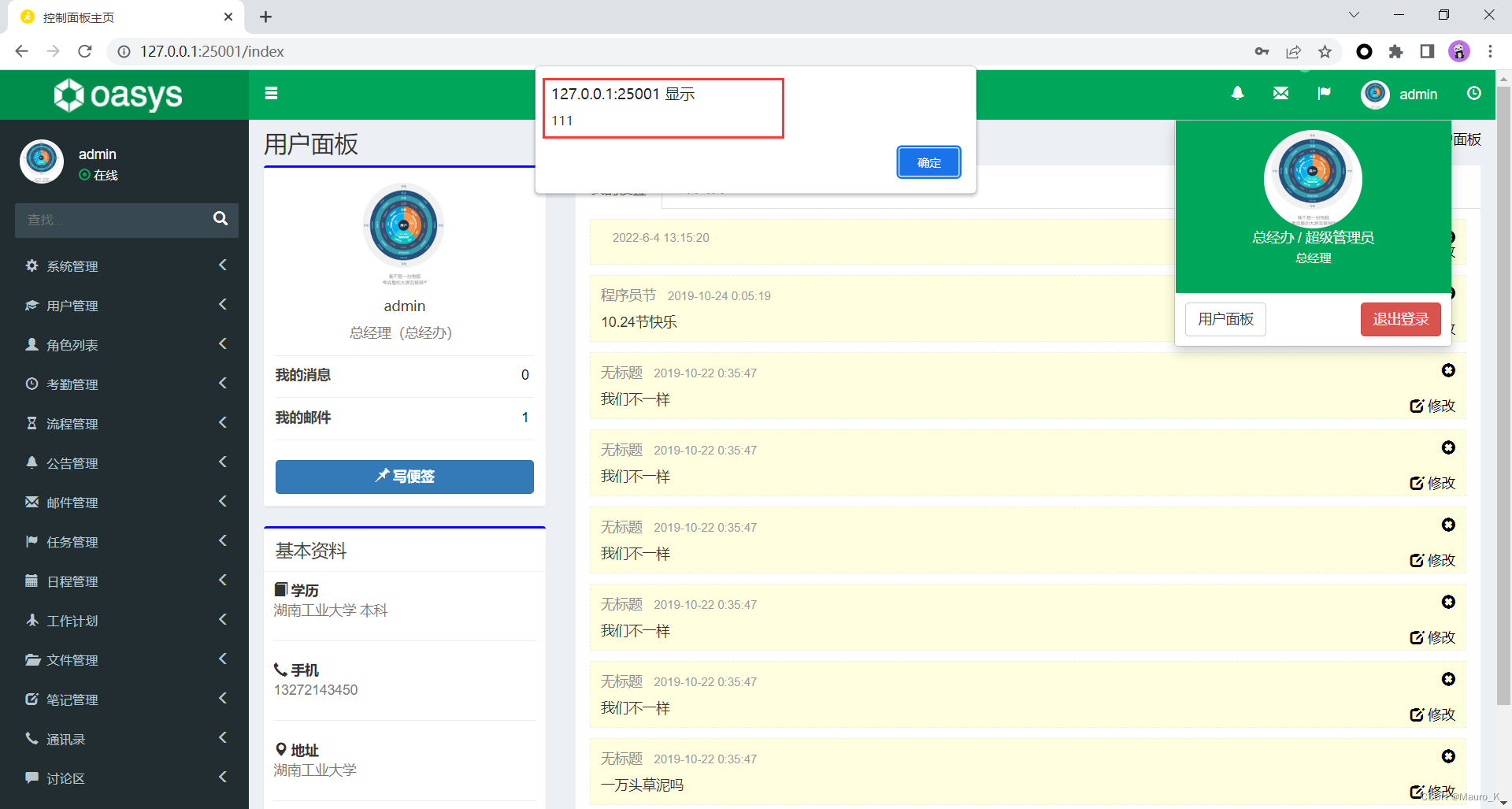The height and width of the screenshot is (809, 1512).
Task: Click the search magnifier icon in sidebar
Action: (x=220, y=220)
